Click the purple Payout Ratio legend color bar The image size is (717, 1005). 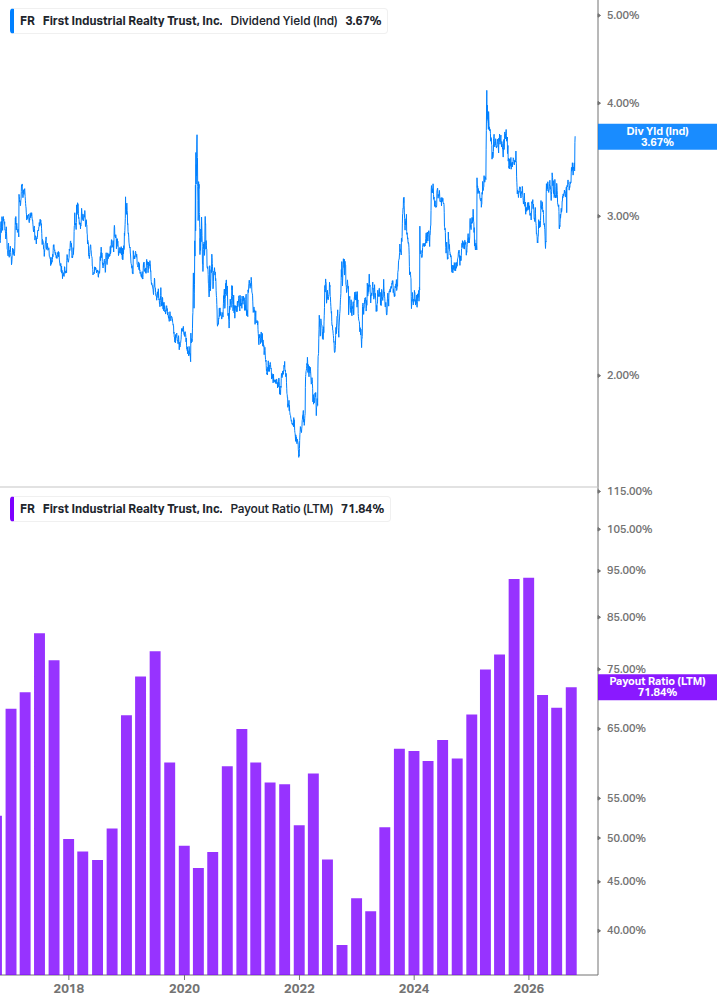coord(12,509)
